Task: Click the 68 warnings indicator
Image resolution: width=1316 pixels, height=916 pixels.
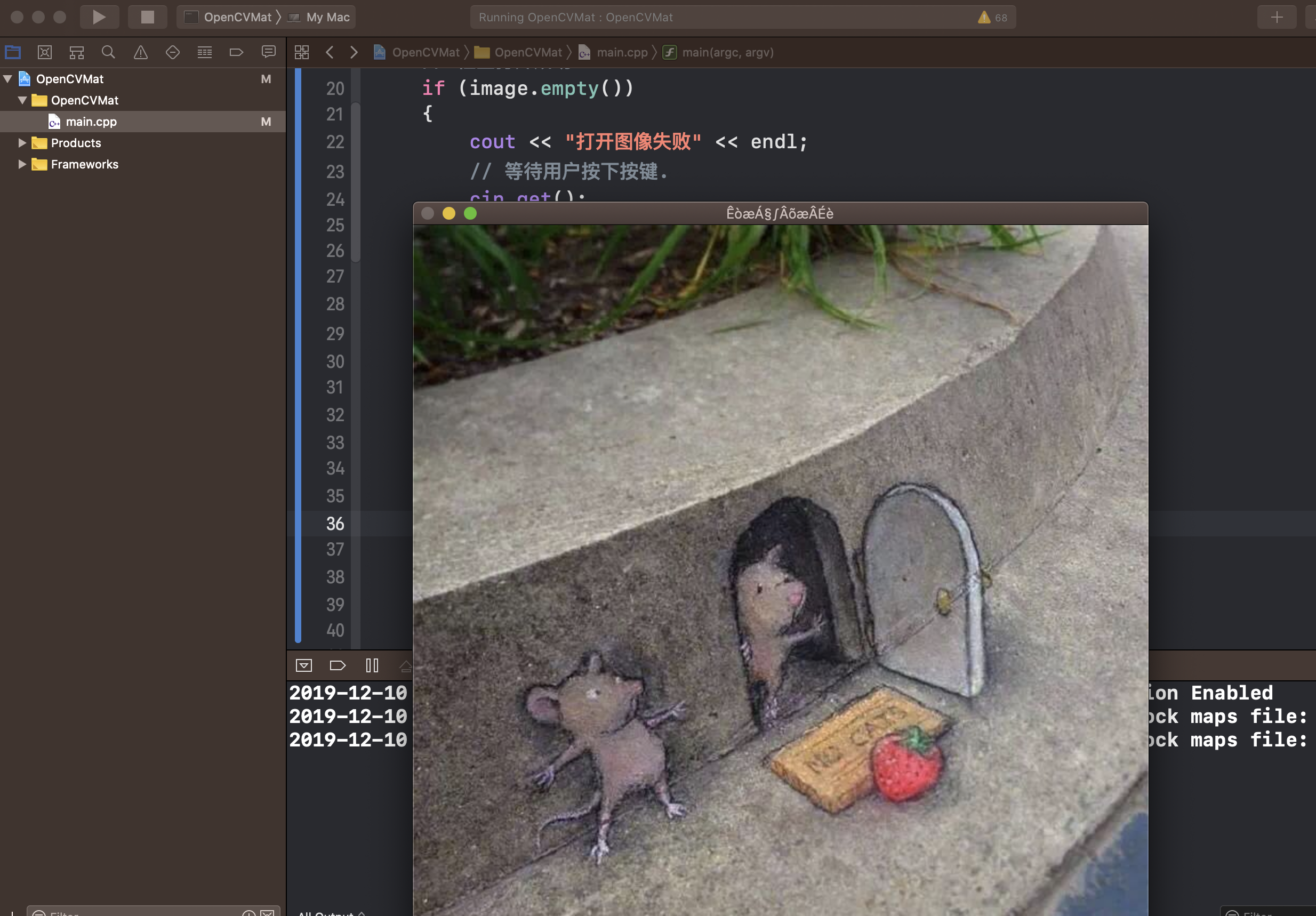Action: pos(993,18)
